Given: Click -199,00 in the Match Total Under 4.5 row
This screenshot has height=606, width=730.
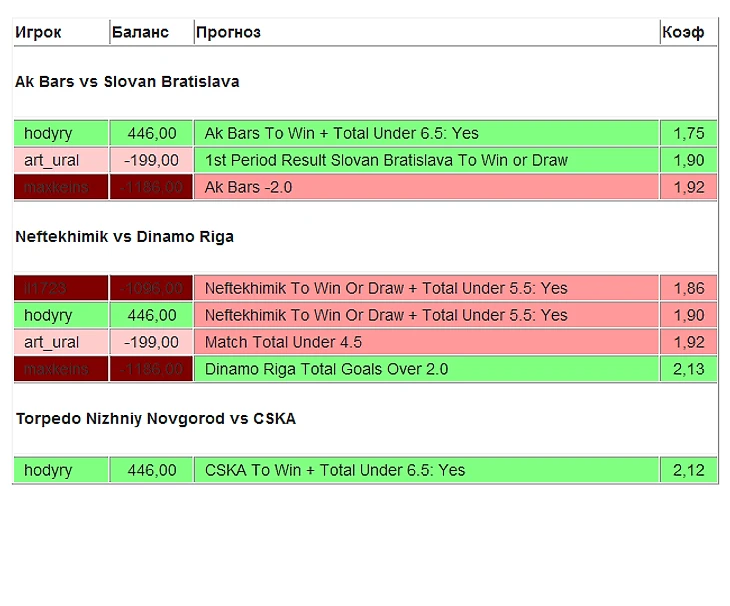Looking at the screenshot, I should [x=151, y=342].
